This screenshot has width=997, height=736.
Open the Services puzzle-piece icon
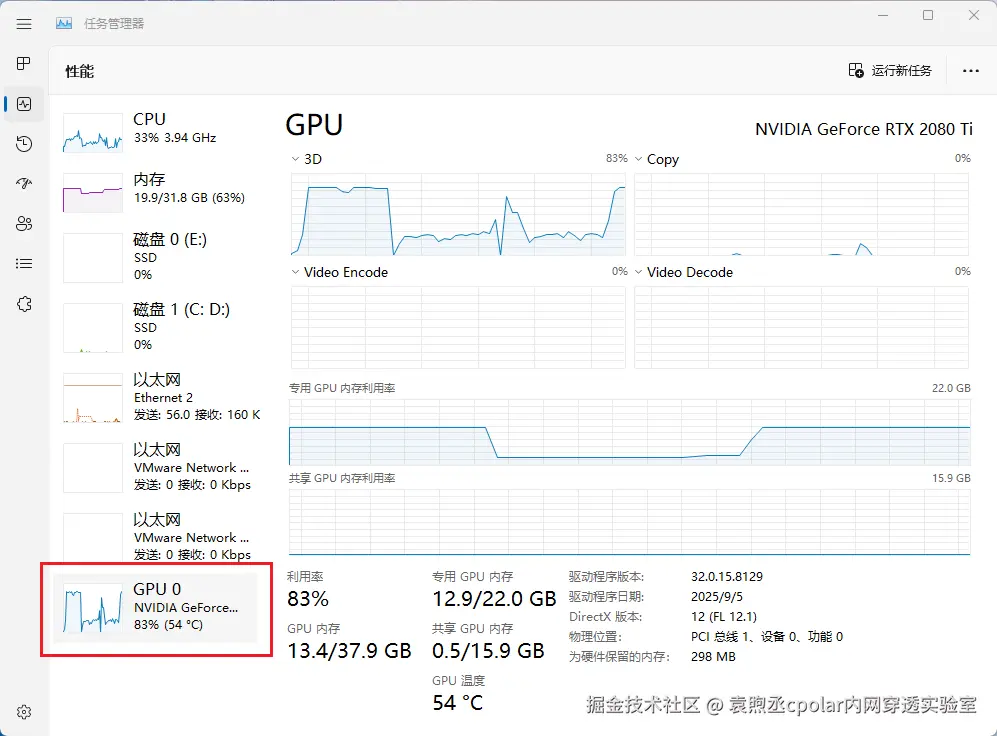(24, 304)
